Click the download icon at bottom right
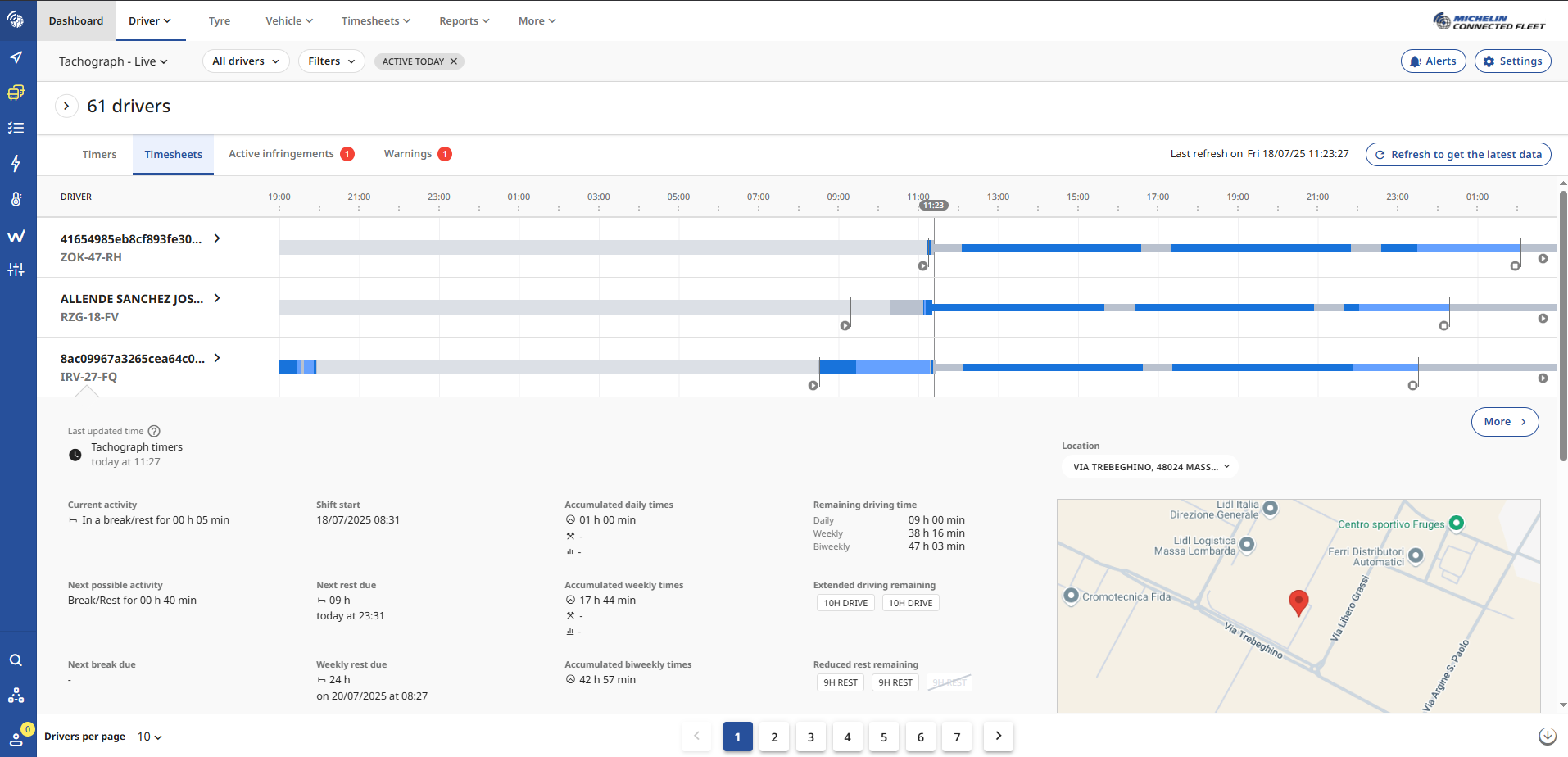The width and height of the screenshot is (1568, 757). click(x=1547, y=736)
